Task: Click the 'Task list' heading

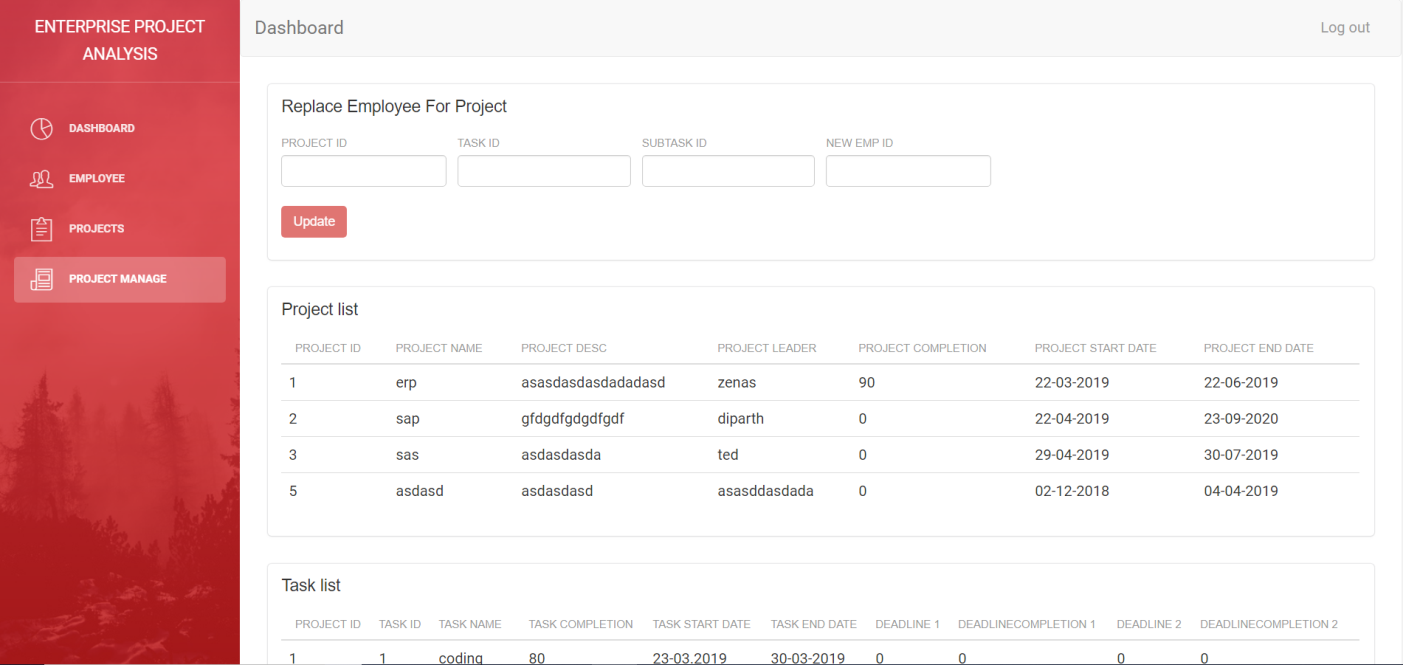Action: (x=311, y=586)
